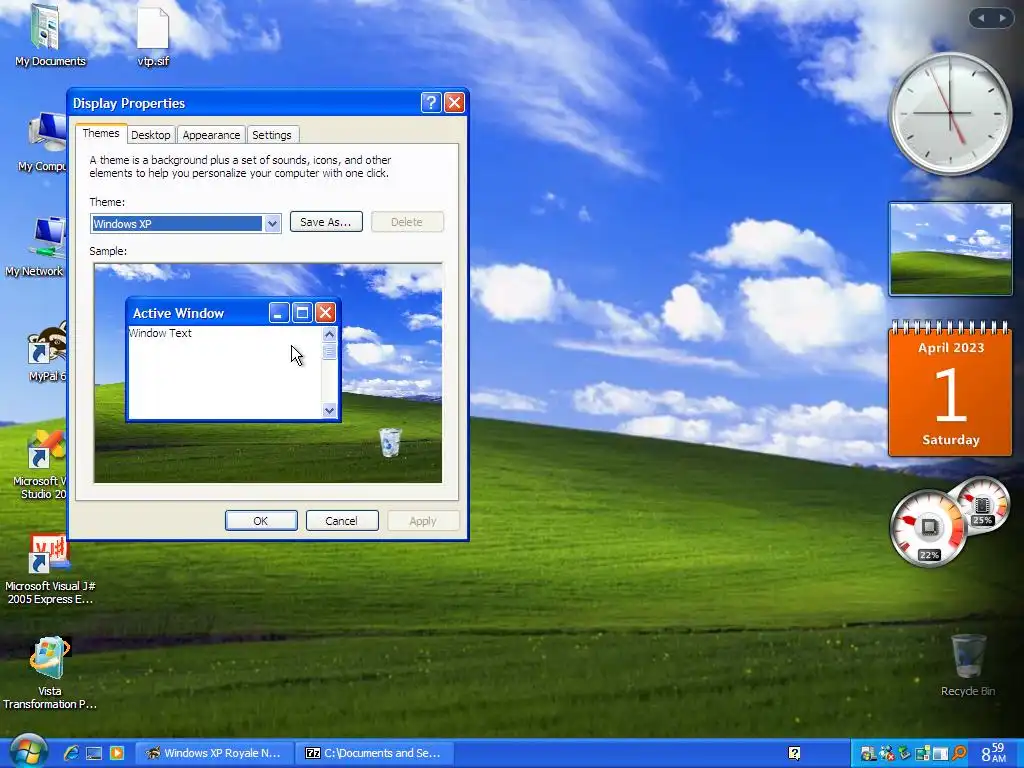Click the CPU meter gadget
Viewport: 1024px width, 768px height.
point(928,528)
